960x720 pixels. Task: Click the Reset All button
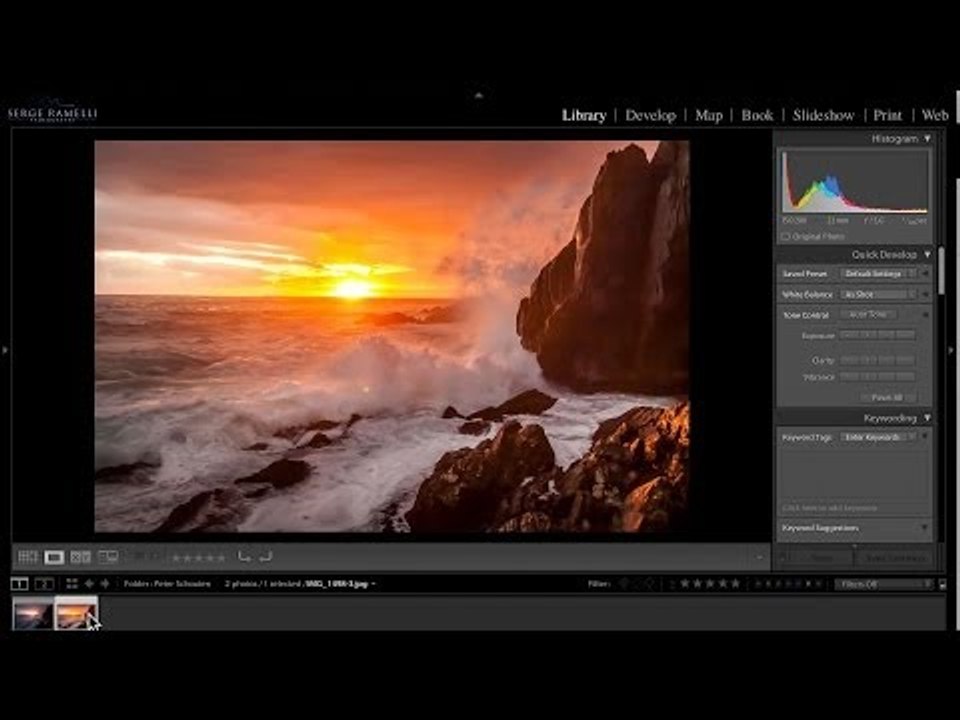888,397
